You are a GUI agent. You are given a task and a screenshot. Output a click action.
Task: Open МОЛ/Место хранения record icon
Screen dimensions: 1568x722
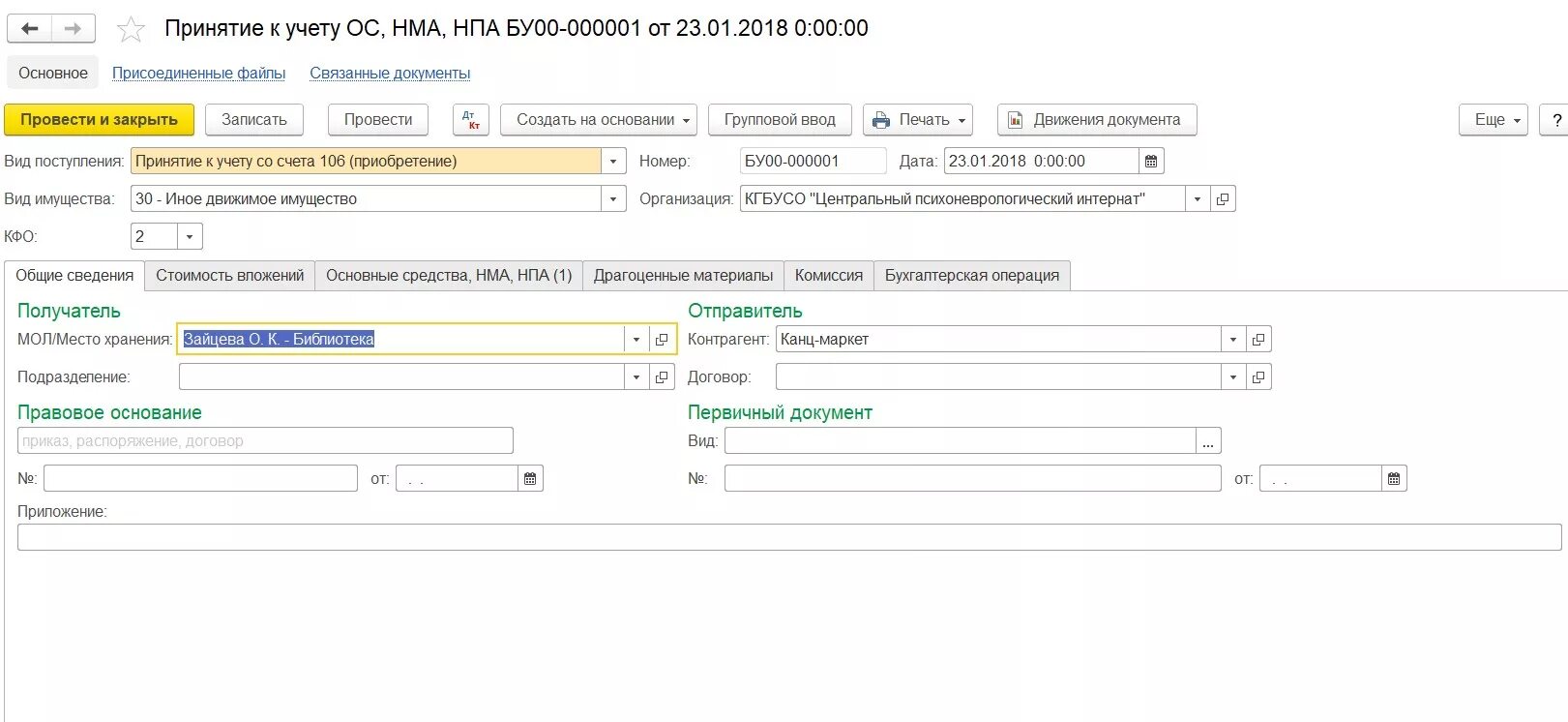[x=662, y=340]
